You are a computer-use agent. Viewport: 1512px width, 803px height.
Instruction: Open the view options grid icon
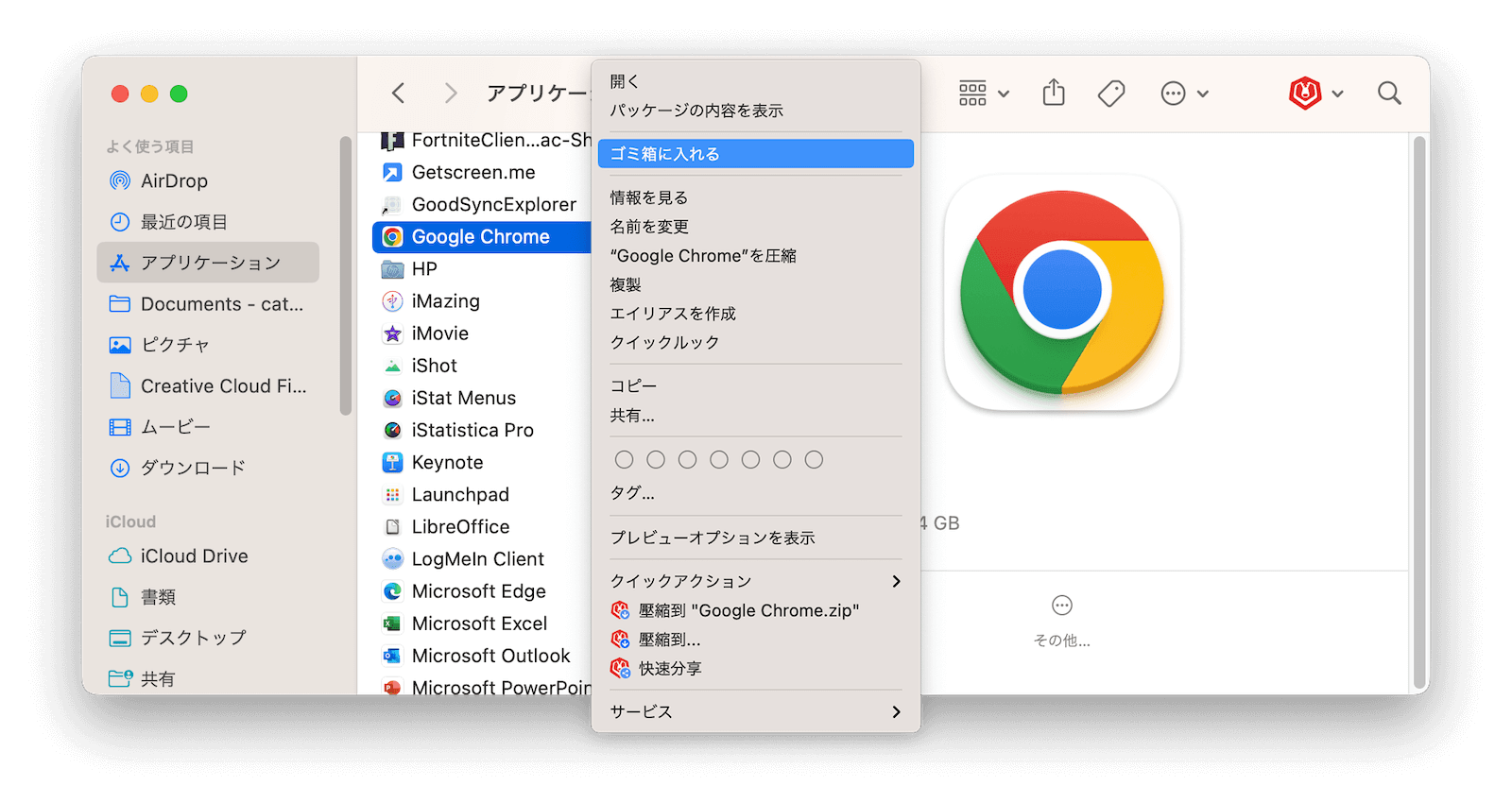pyautogui.click(x=972, y=93)
